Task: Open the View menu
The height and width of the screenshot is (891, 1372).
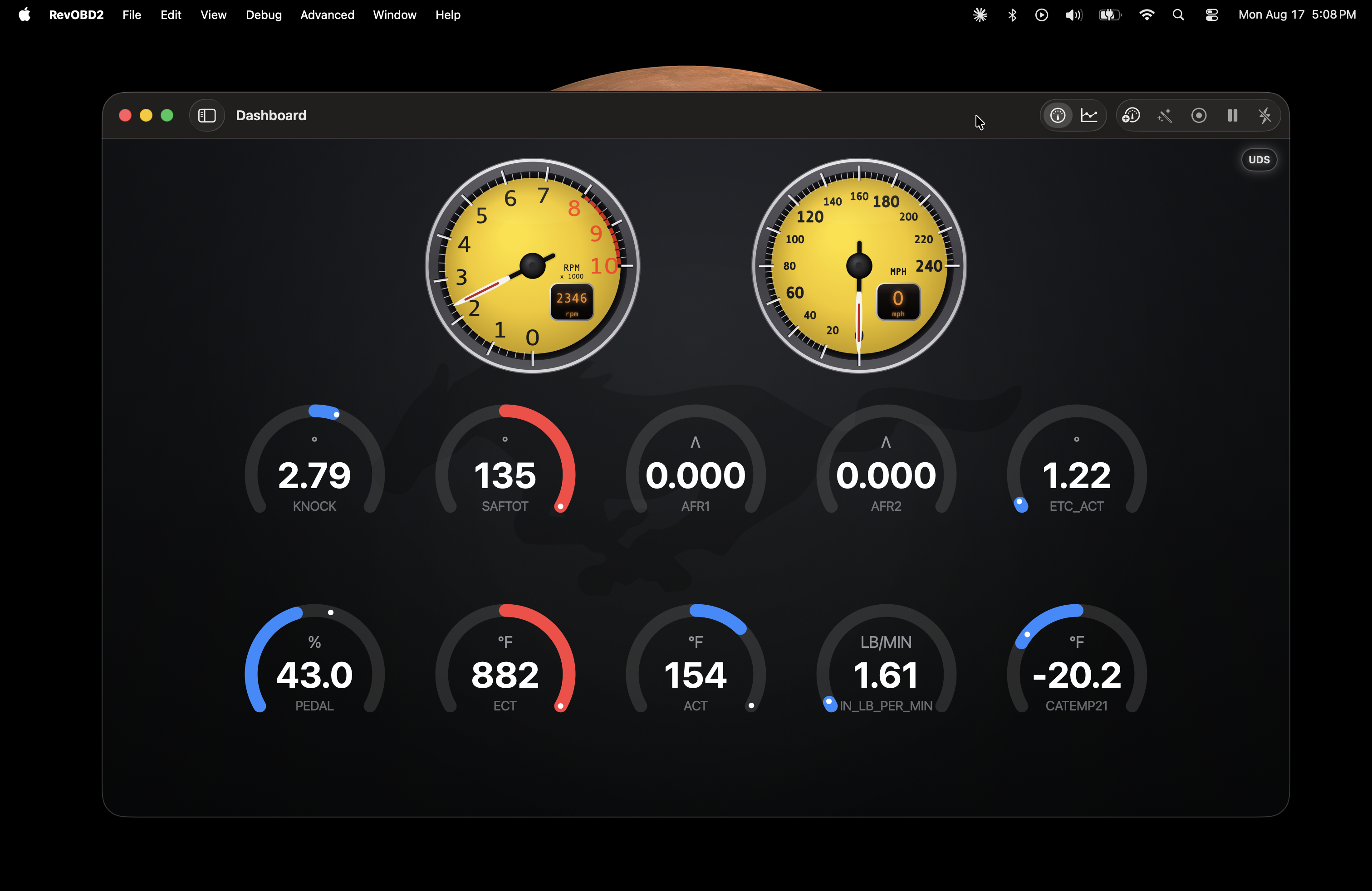Action: tap(213, 15)
